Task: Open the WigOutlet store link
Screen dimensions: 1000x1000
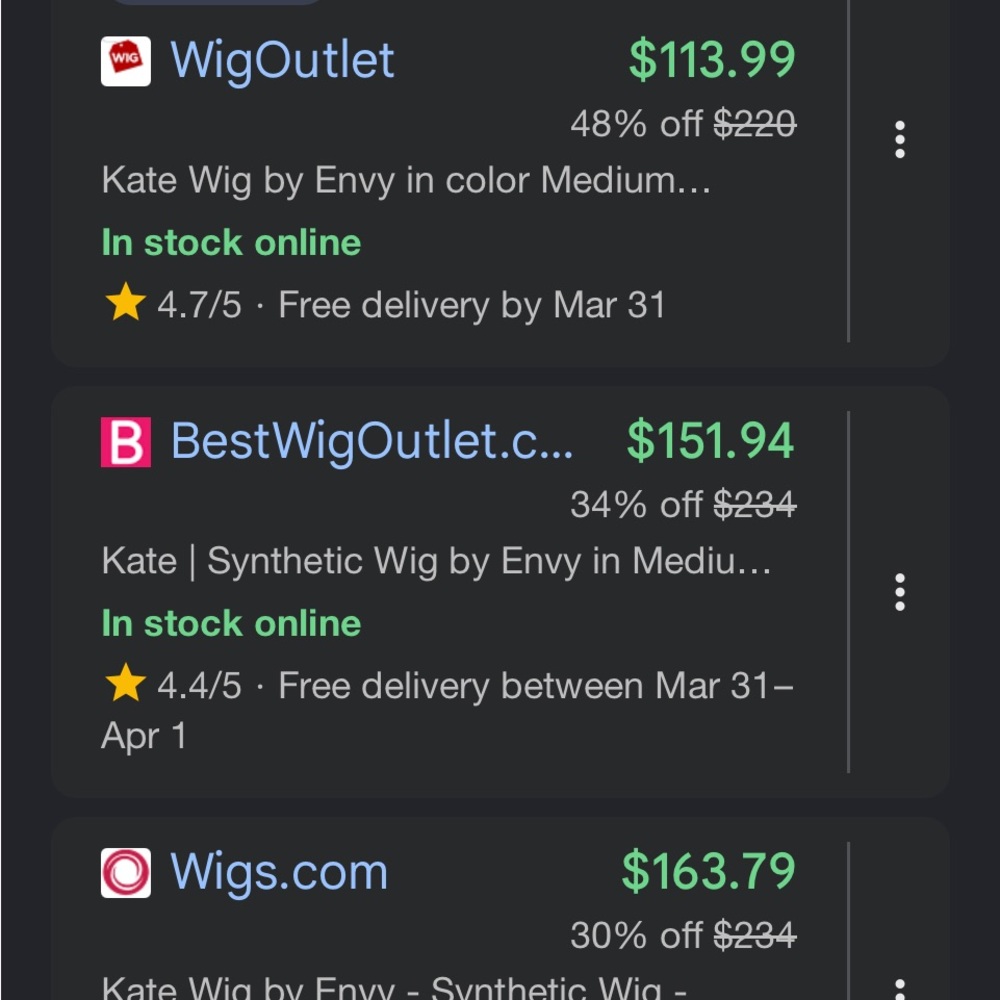Action: coord(283,61)
